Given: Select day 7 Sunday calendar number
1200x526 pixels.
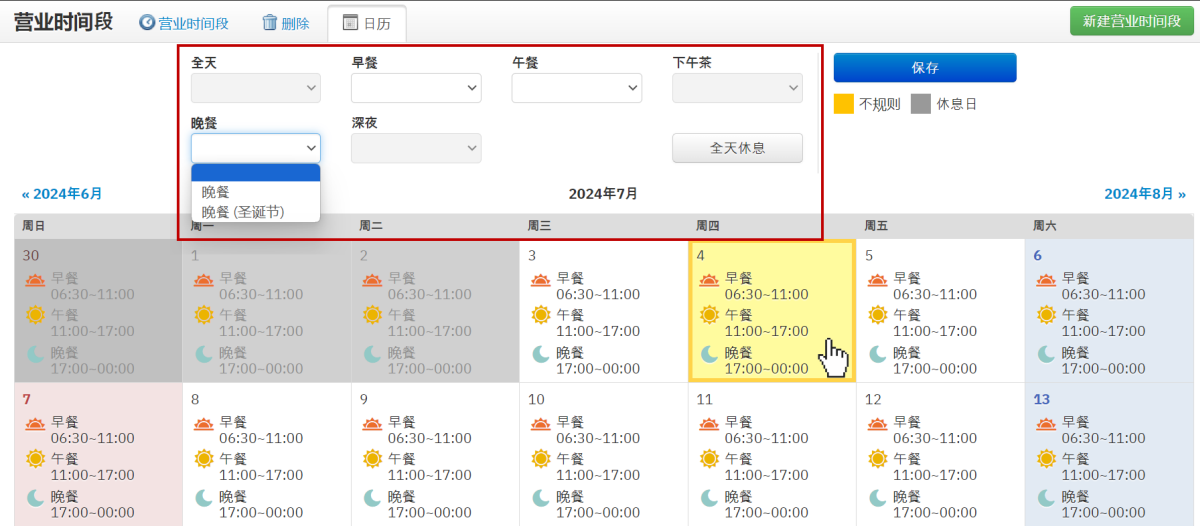Looking at the screenshot, I should [27, 399].
